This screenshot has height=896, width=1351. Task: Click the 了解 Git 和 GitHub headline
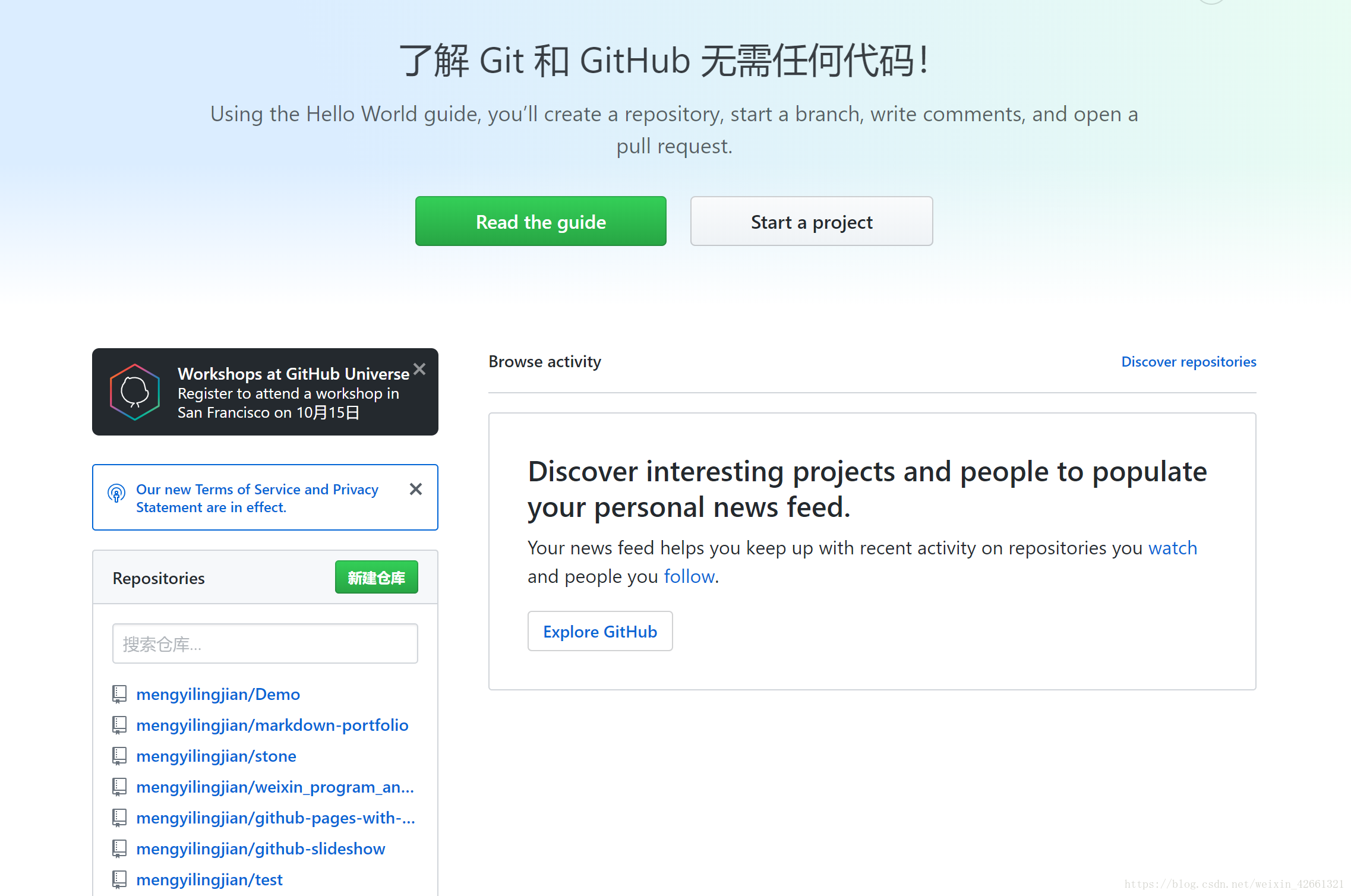(664, 61)
